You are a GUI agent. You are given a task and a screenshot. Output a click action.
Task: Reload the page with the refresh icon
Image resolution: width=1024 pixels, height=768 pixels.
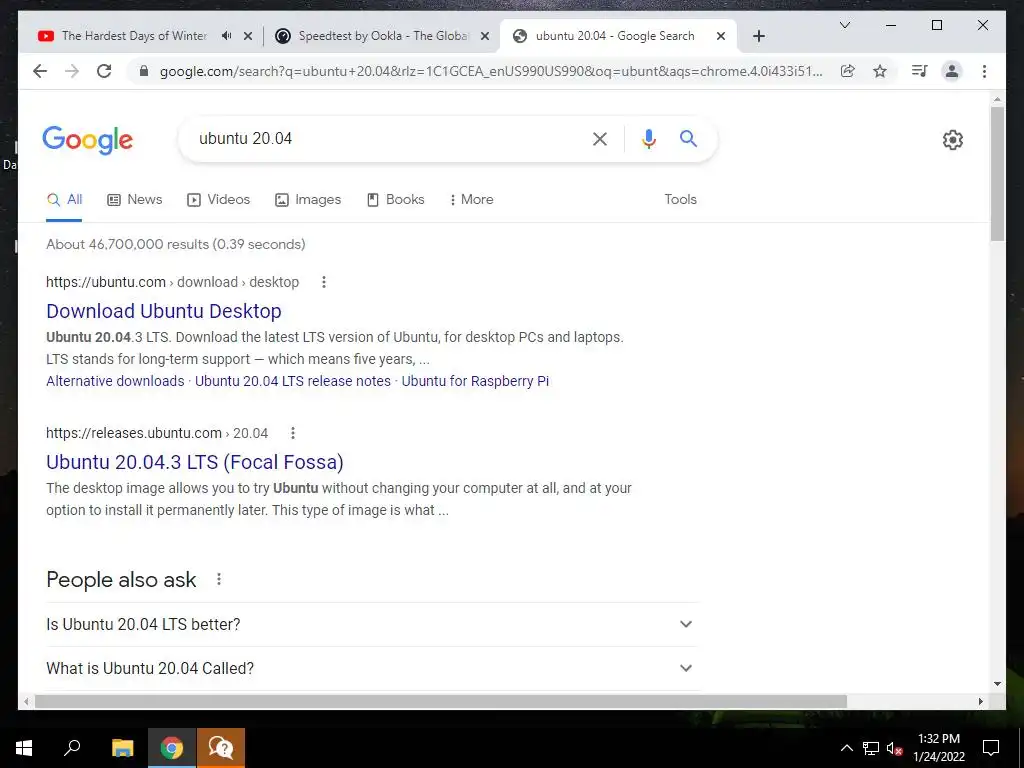(104, 71)
